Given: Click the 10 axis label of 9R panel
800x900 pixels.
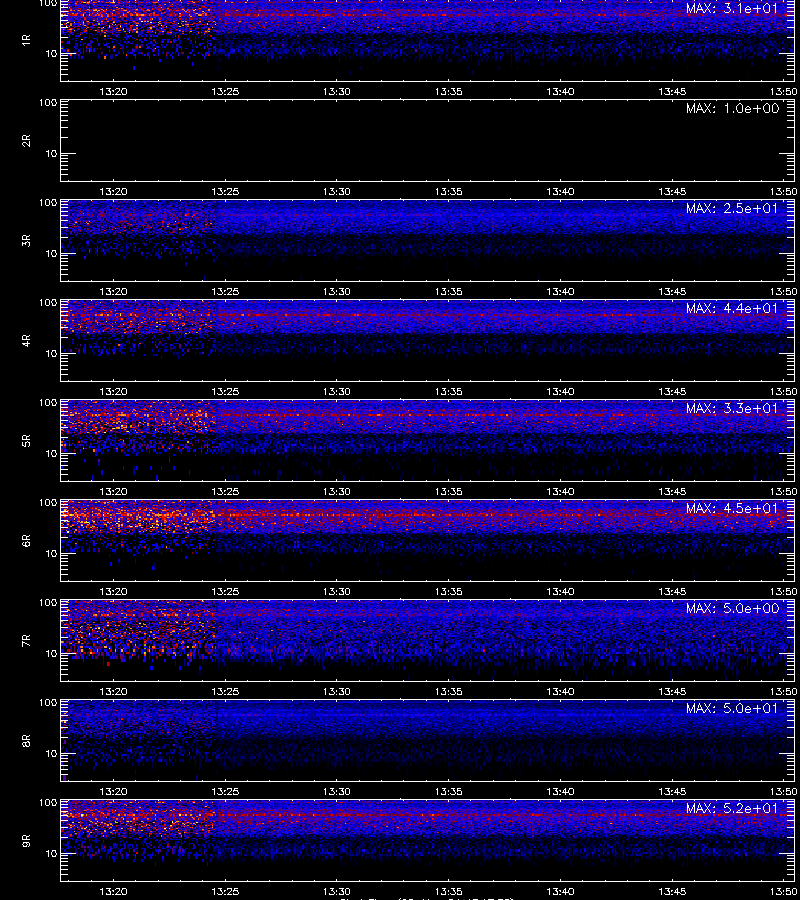Looking at the screenshot, I should coord(51,854).
